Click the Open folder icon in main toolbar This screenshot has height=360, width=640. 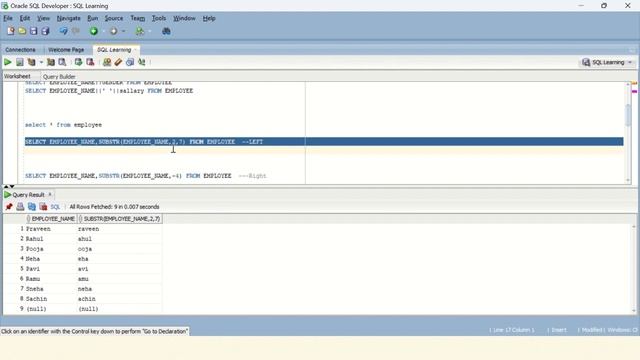[22, 31]
